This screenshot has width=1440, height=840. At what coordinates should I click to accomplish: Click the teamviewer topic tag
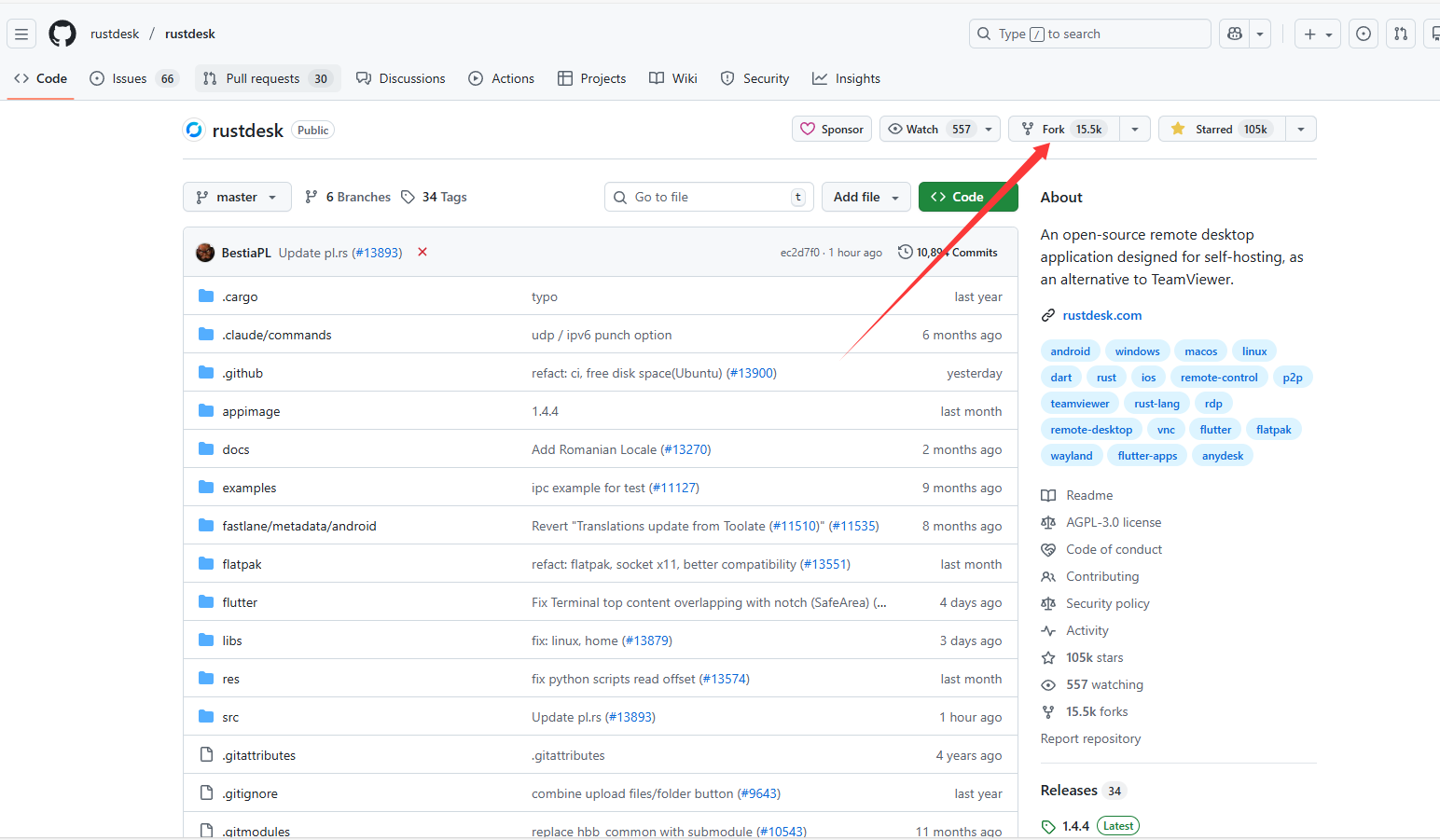pos(1080,404)
